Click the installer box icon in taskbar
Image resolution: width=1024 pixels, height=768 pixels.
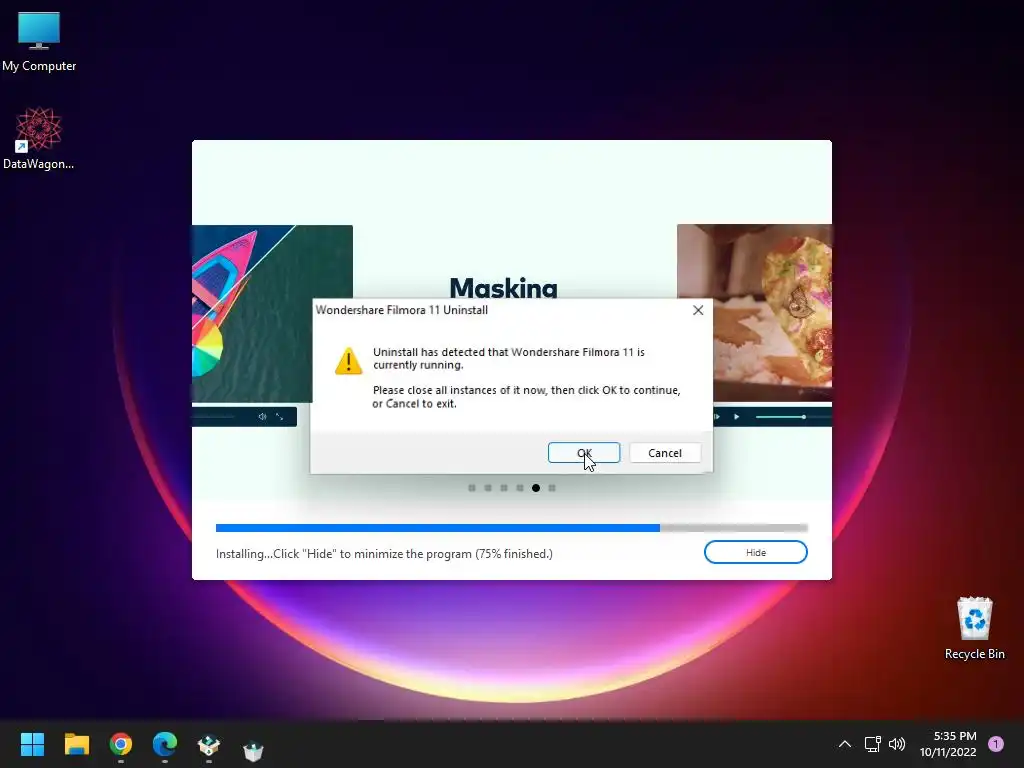tap(209, 744)
